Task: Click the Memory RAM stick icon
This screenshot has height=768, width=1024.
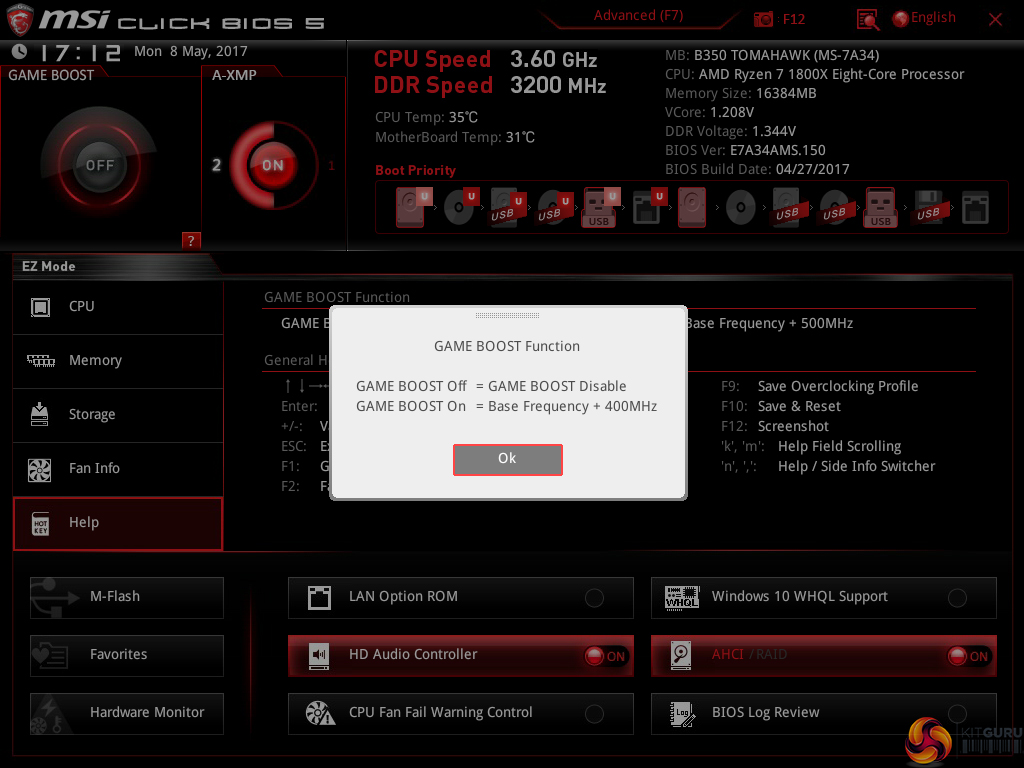Action: [40, 360]
